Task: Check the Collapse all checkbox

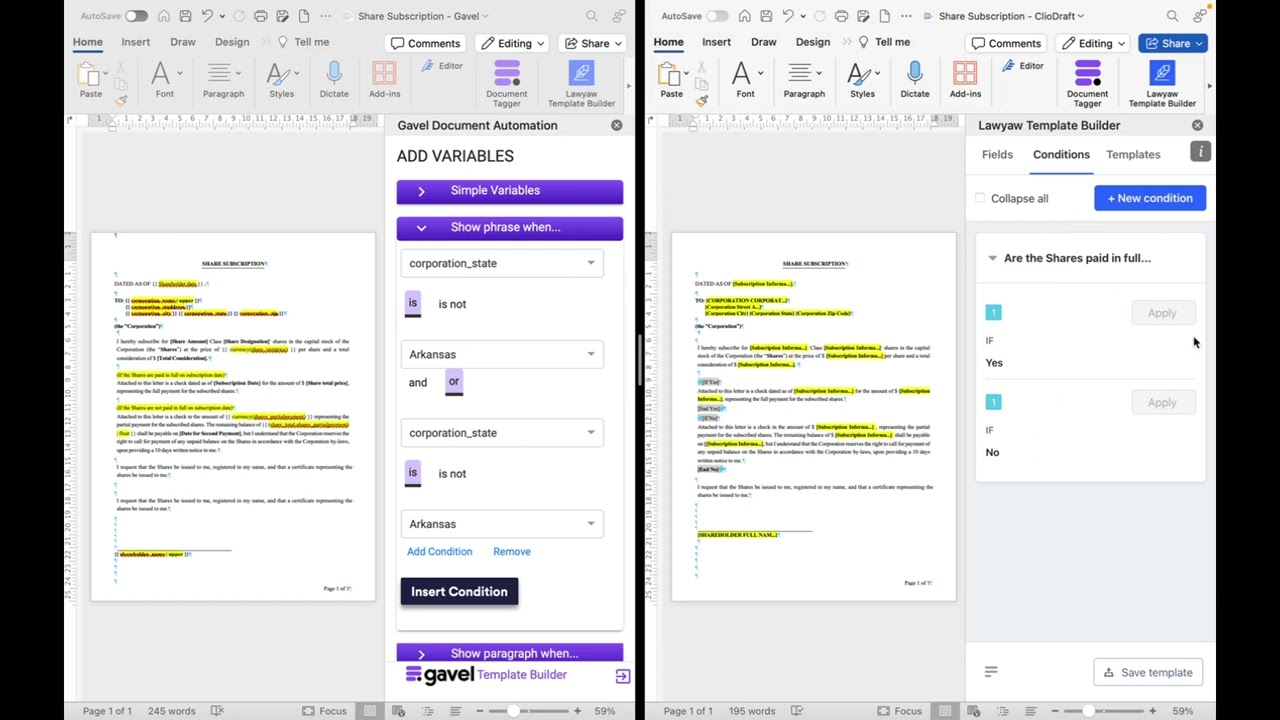Action: [x=980, y=198]
